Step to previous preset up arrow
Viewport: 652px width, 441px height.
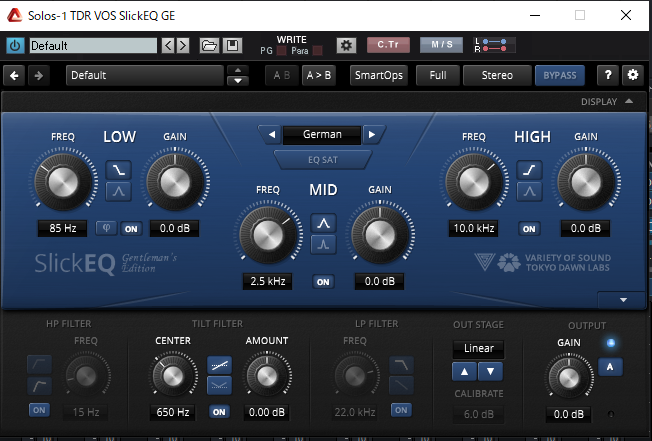238,70
